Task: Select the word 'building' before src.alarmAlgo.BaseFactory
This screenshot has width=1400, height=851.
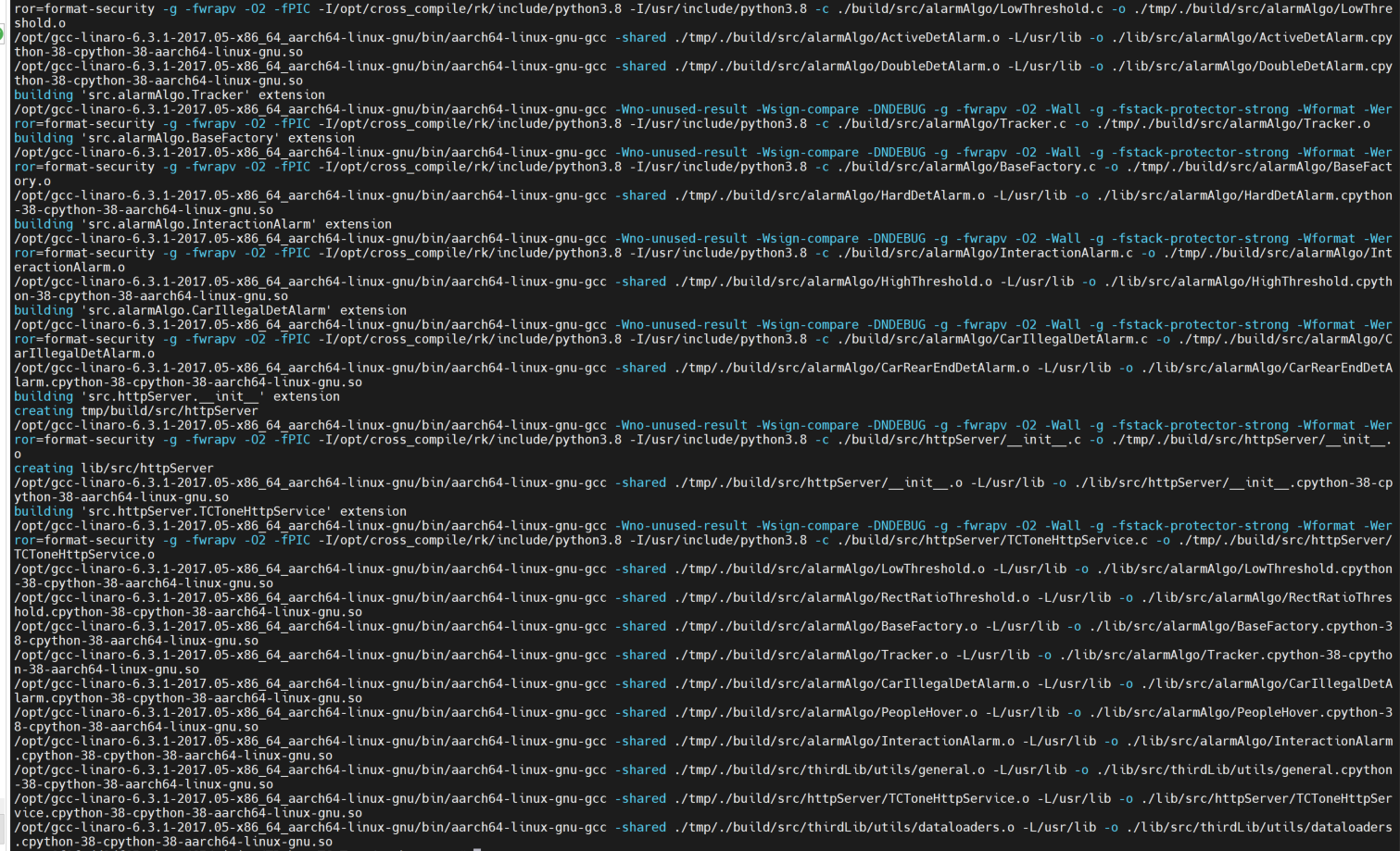Action: point(43,137)
